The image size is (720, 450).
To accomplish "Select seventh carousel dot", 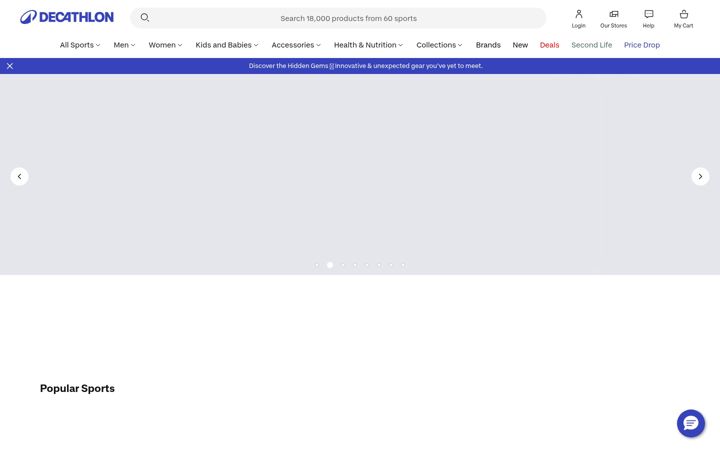I will (x=391, y=265).
